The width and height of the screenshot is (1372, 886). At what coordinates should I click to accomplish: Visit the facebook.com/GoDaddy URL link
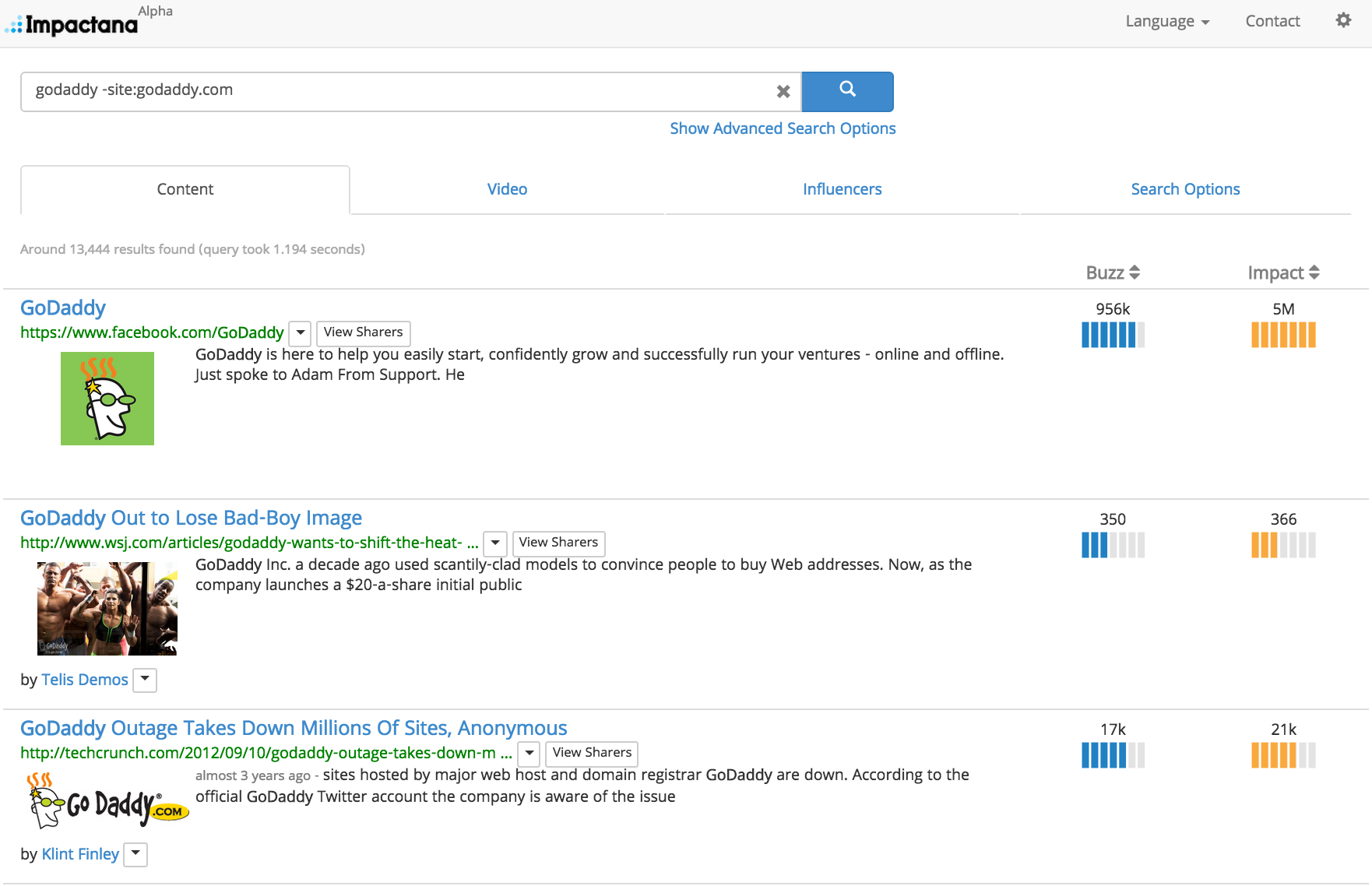tap(152, 332)
